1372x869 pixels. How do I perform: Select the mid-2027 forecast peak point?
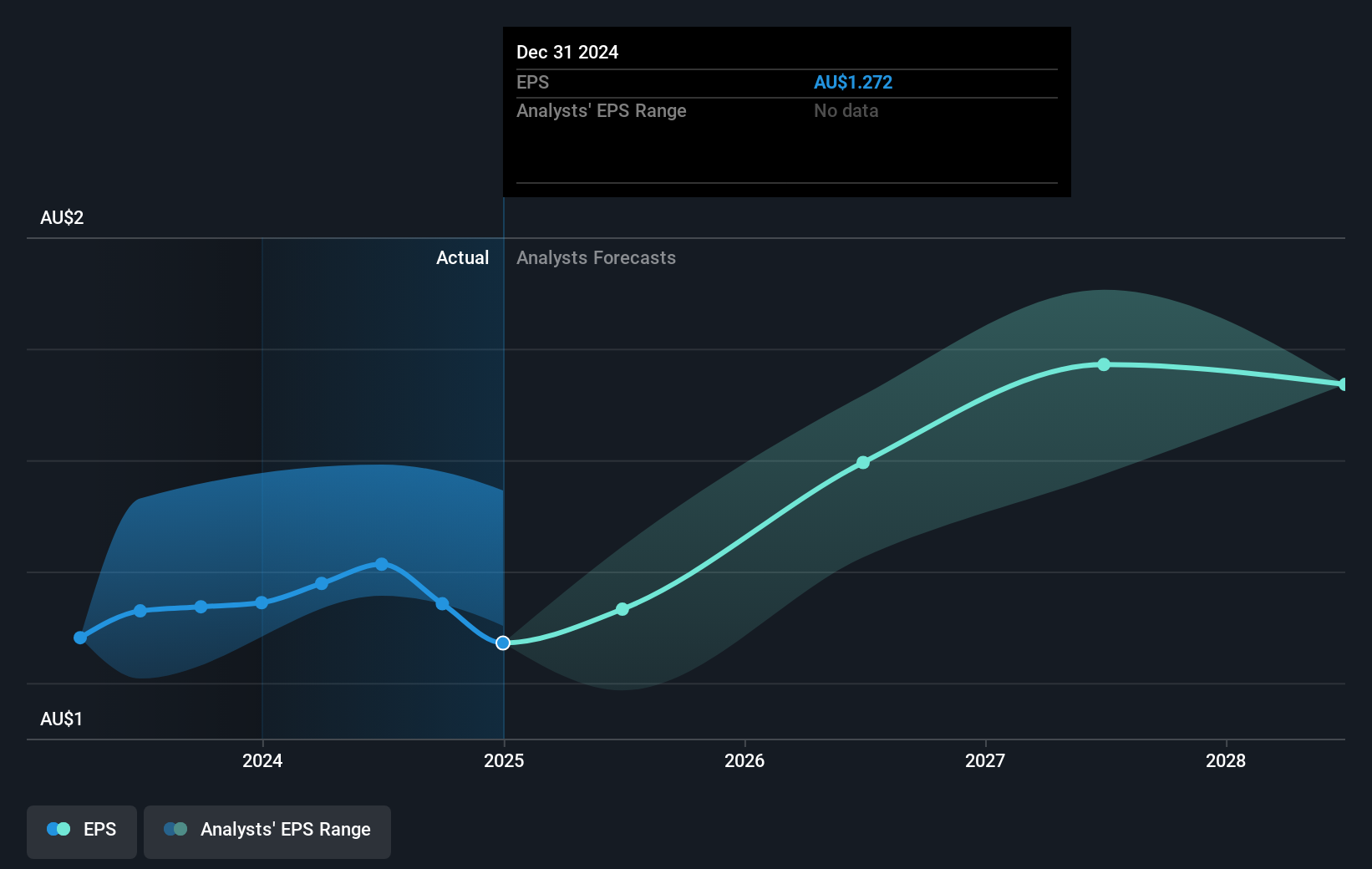(1104, 364)
